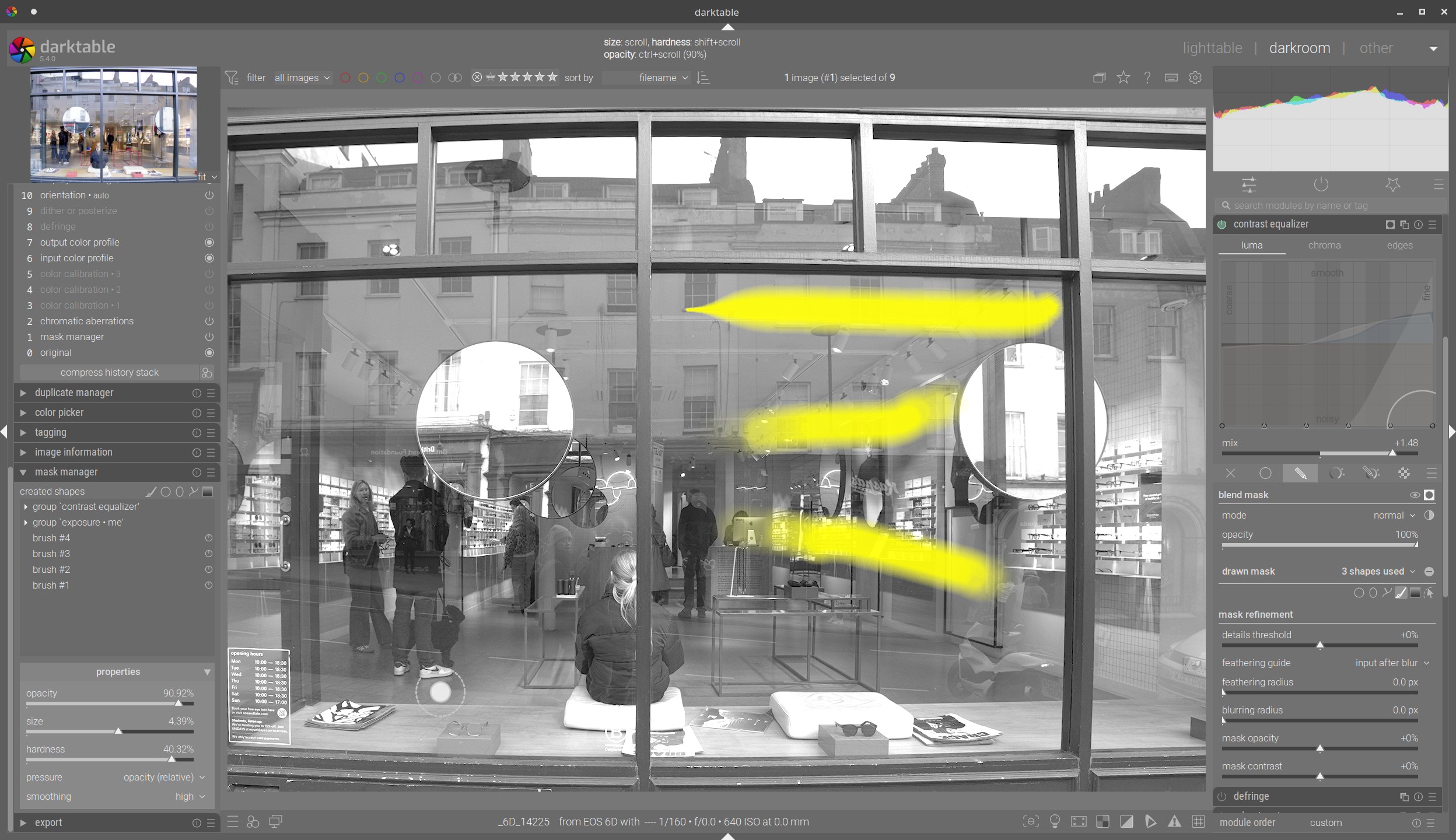Select brush #3 in mask manager
1456x840 pixels.
[x=51, y=554]
